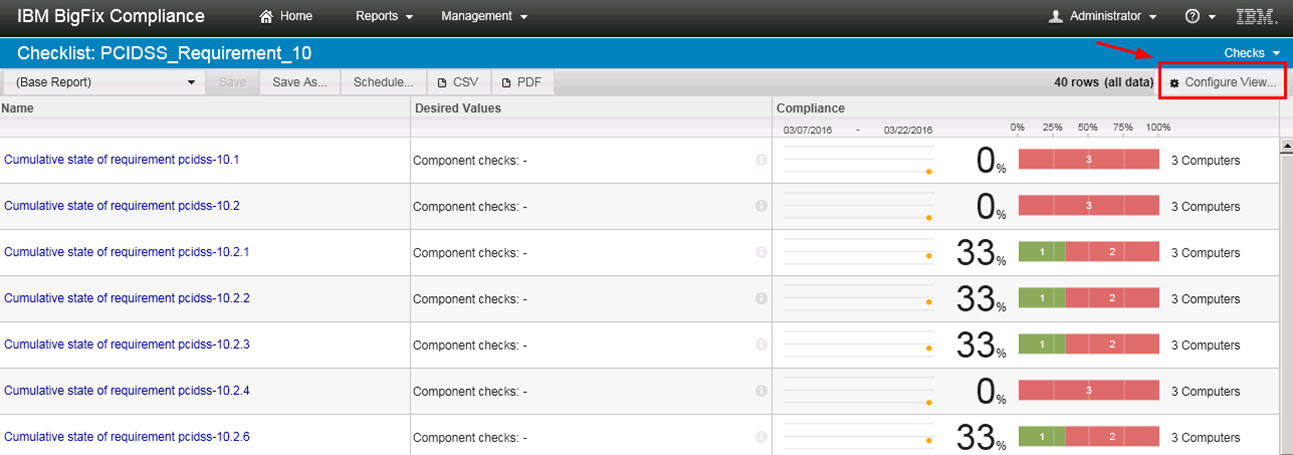Open the help question mark menu

1192,16
